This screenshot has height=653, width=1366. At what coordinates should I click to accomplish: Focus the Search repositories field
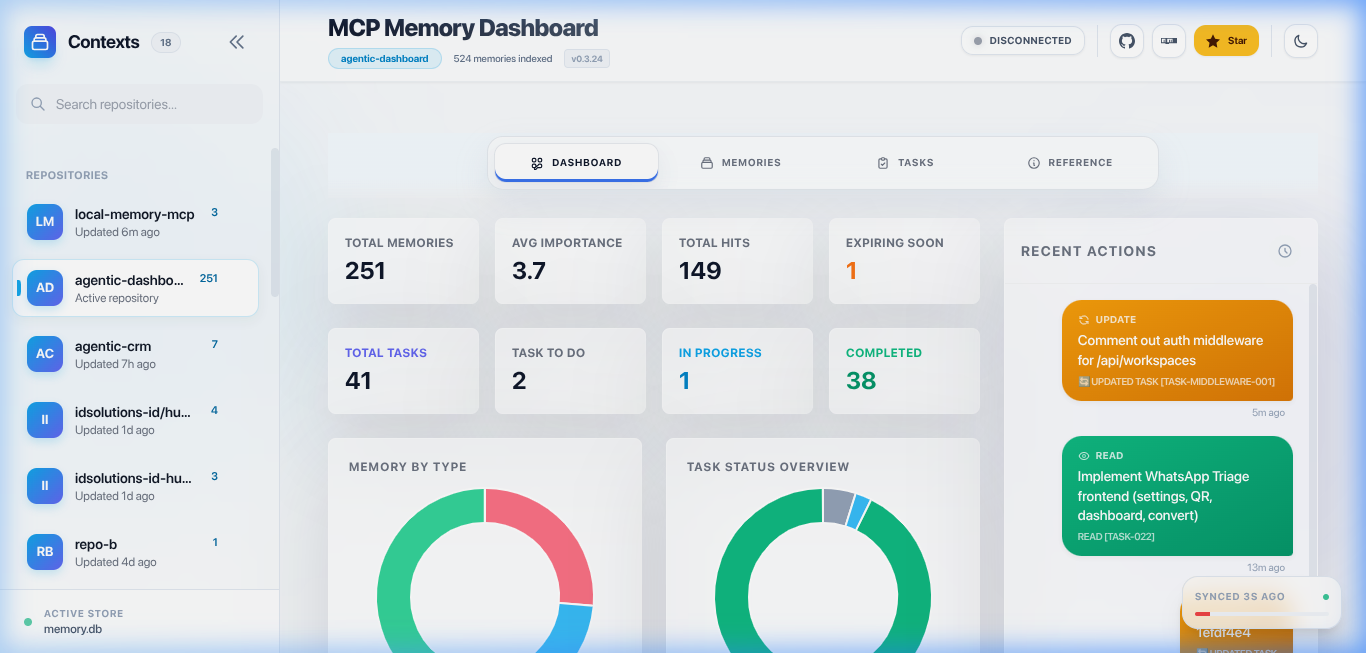139,104
